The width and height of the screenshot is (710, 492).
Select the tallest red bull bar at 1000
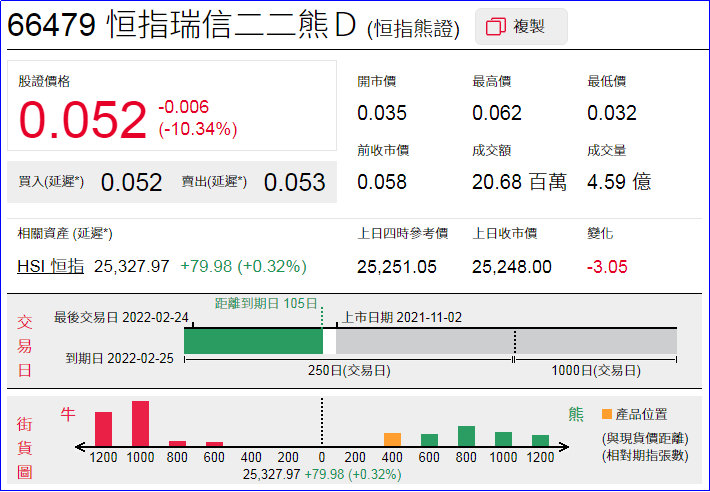(140, 423)
